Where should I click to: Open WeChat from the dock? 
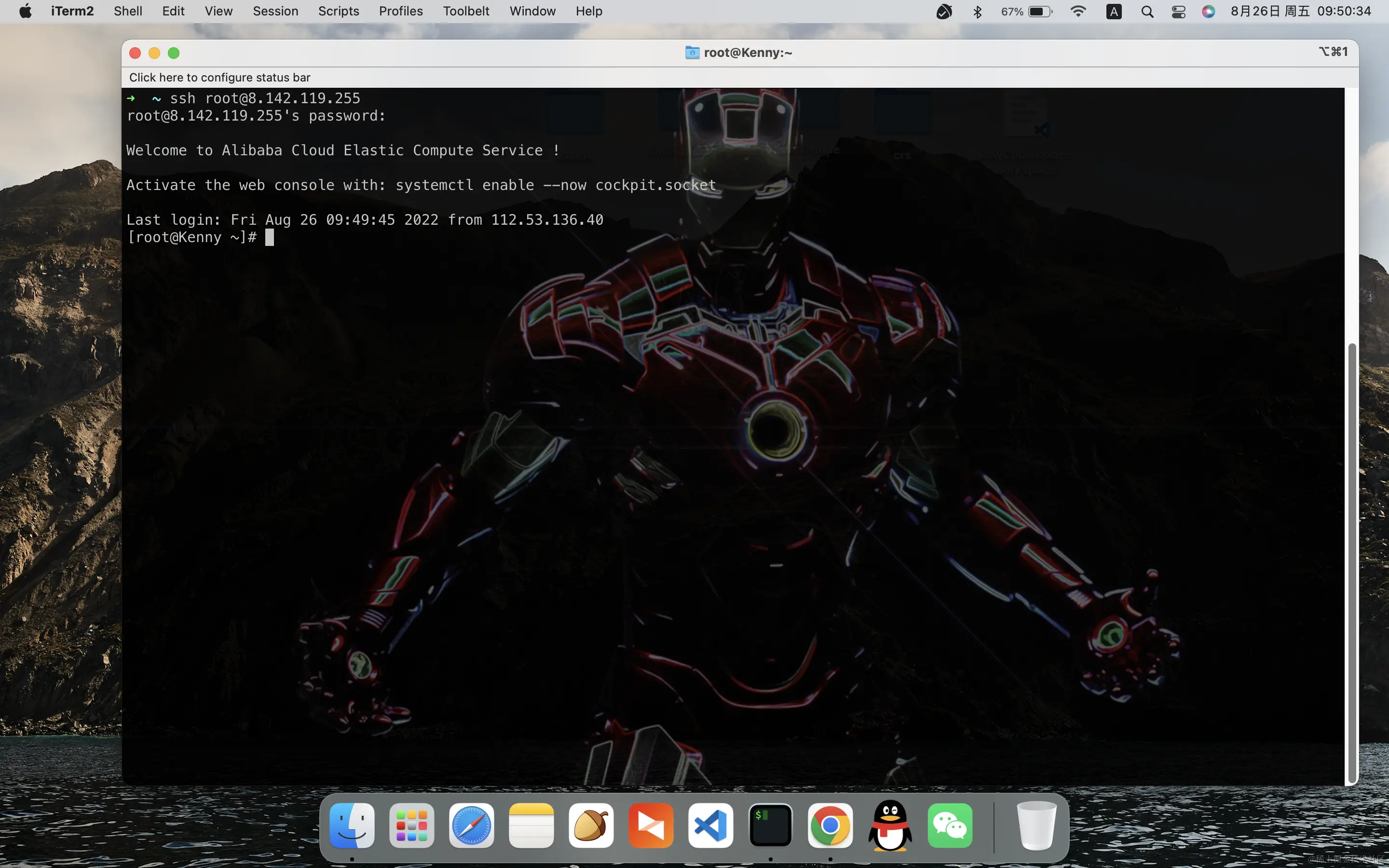950,826
